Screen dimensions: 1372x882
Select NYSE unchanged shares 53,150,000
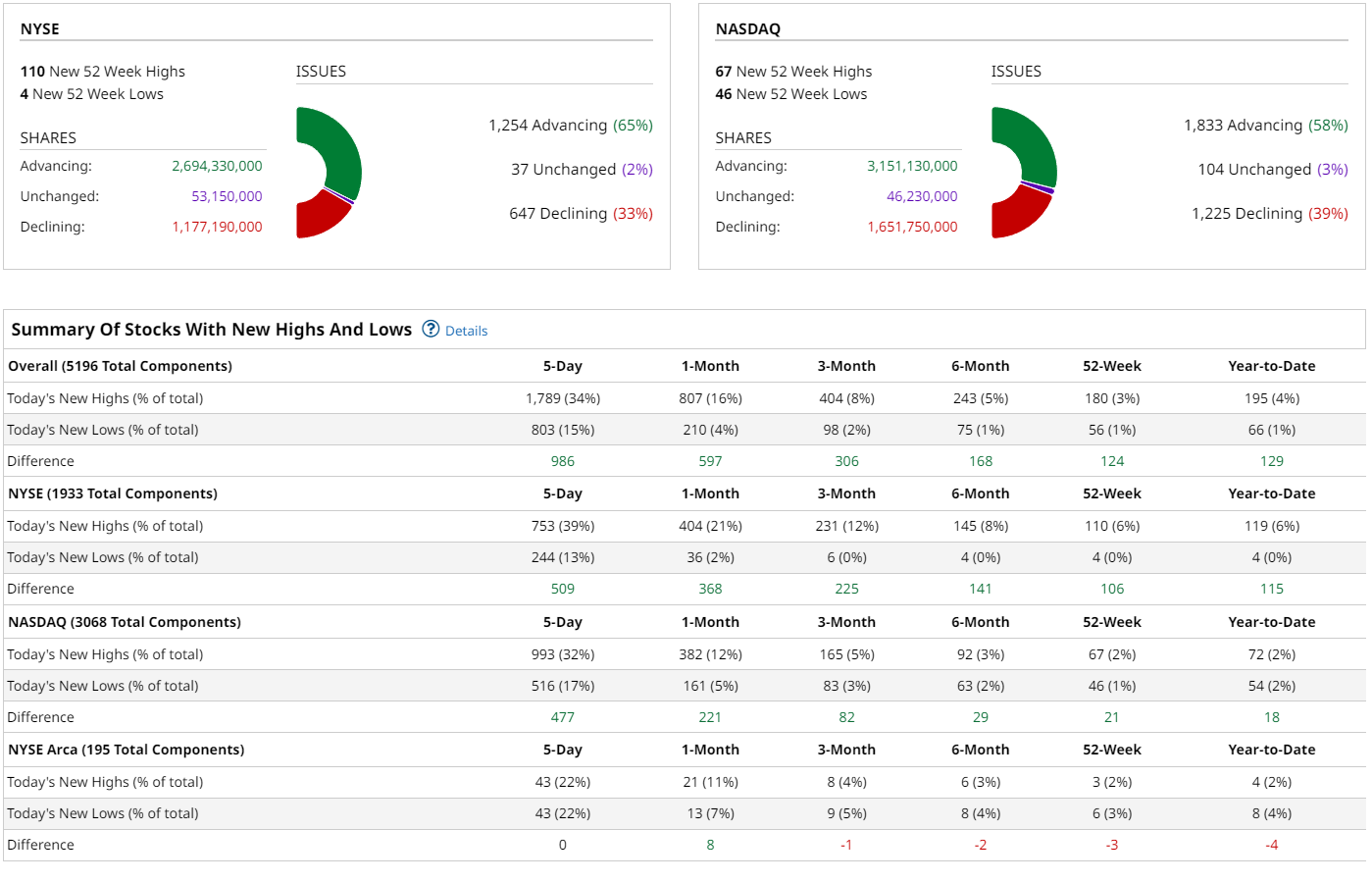pos(227,196)
